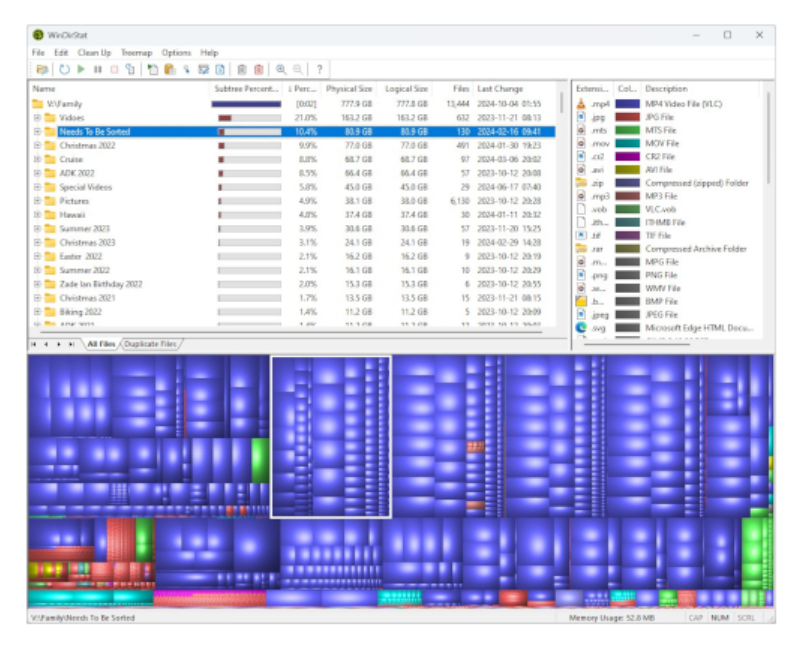Click the image file icon beside .jpg

click(581, 117)
